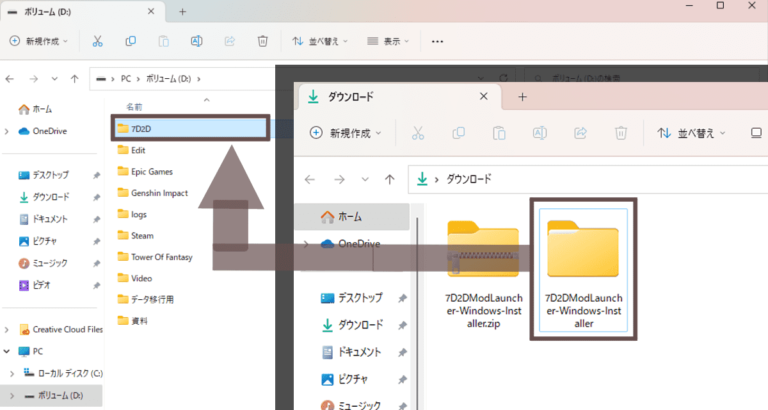Click the Cut scissors icon in the ダウンロード window
This screenshot has height=410, width=768.
coord(418,133)
